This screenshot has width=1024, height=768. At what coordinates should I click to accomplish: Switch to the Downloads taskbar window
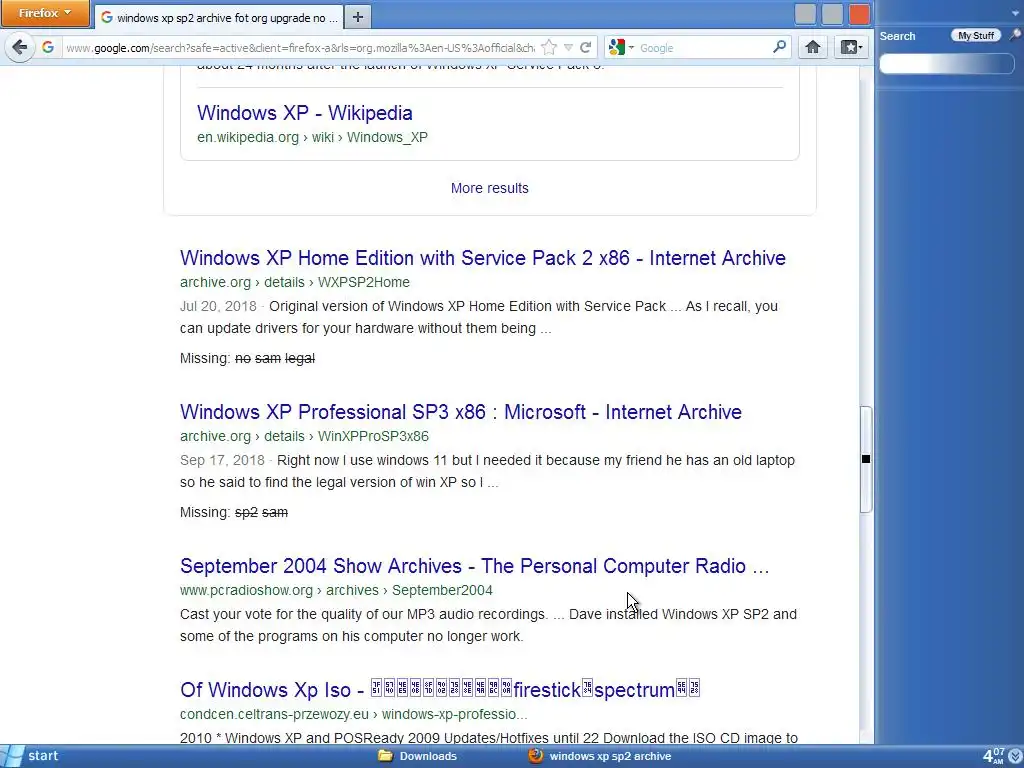click(418, 756)
